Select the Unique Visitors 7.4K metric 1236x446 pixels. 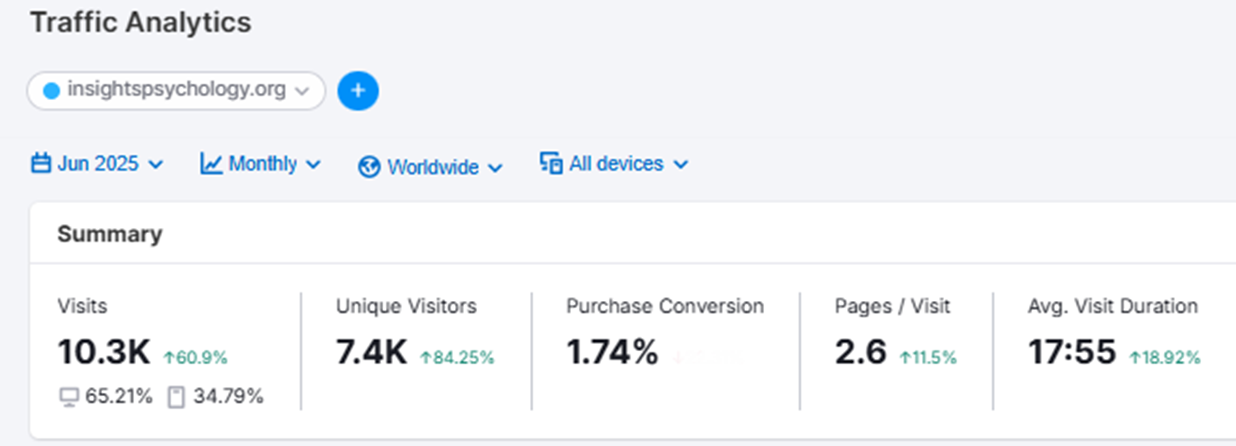pos(371,352)
